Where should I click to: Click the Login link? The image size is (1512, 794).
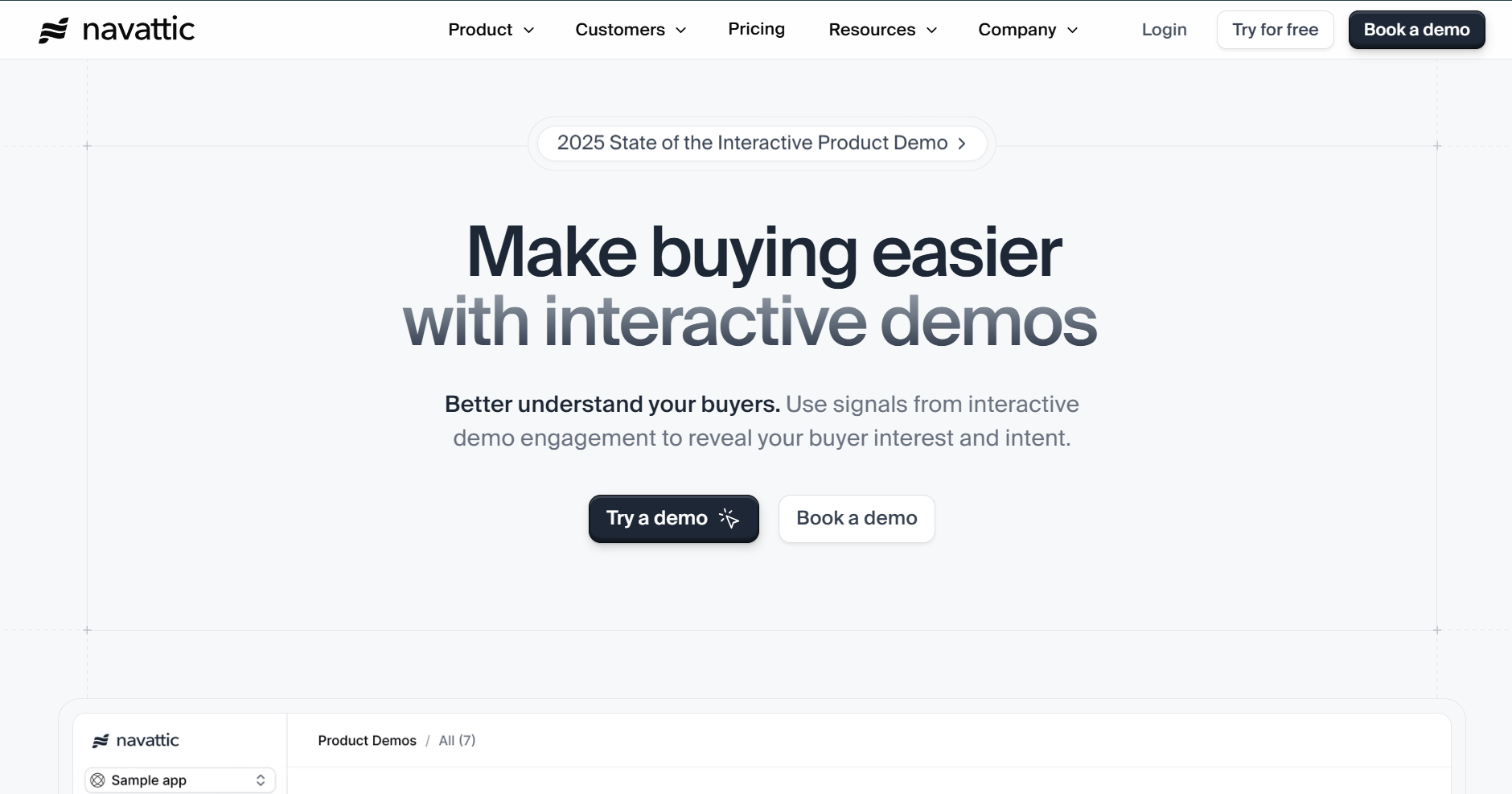[x=1165, y=30]
